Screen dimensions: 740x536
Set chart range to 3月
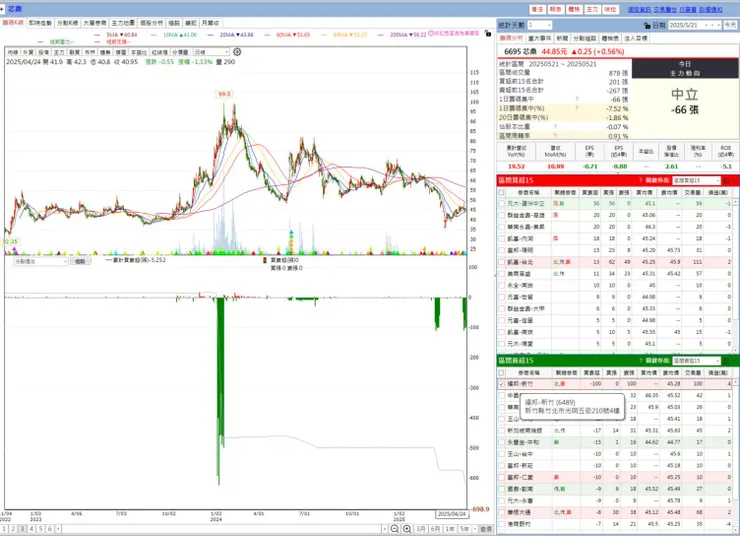tap(421, 529)
